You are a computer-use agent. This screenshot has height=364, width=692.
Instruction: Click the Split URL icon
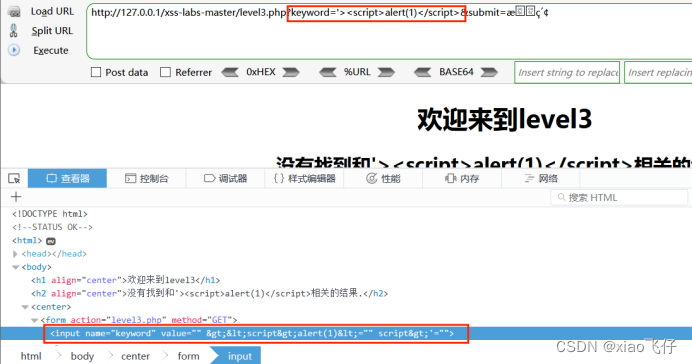point(14,30)
